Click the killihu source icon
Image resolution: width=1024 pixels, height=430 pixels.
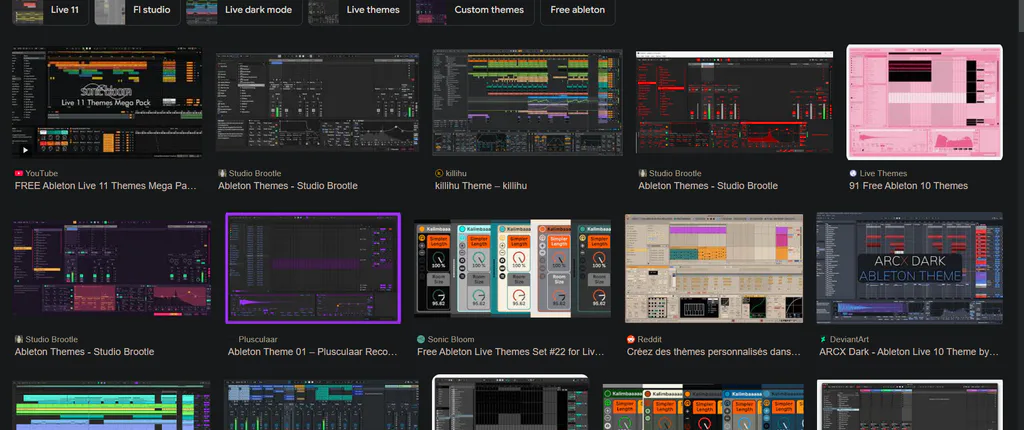439,173
